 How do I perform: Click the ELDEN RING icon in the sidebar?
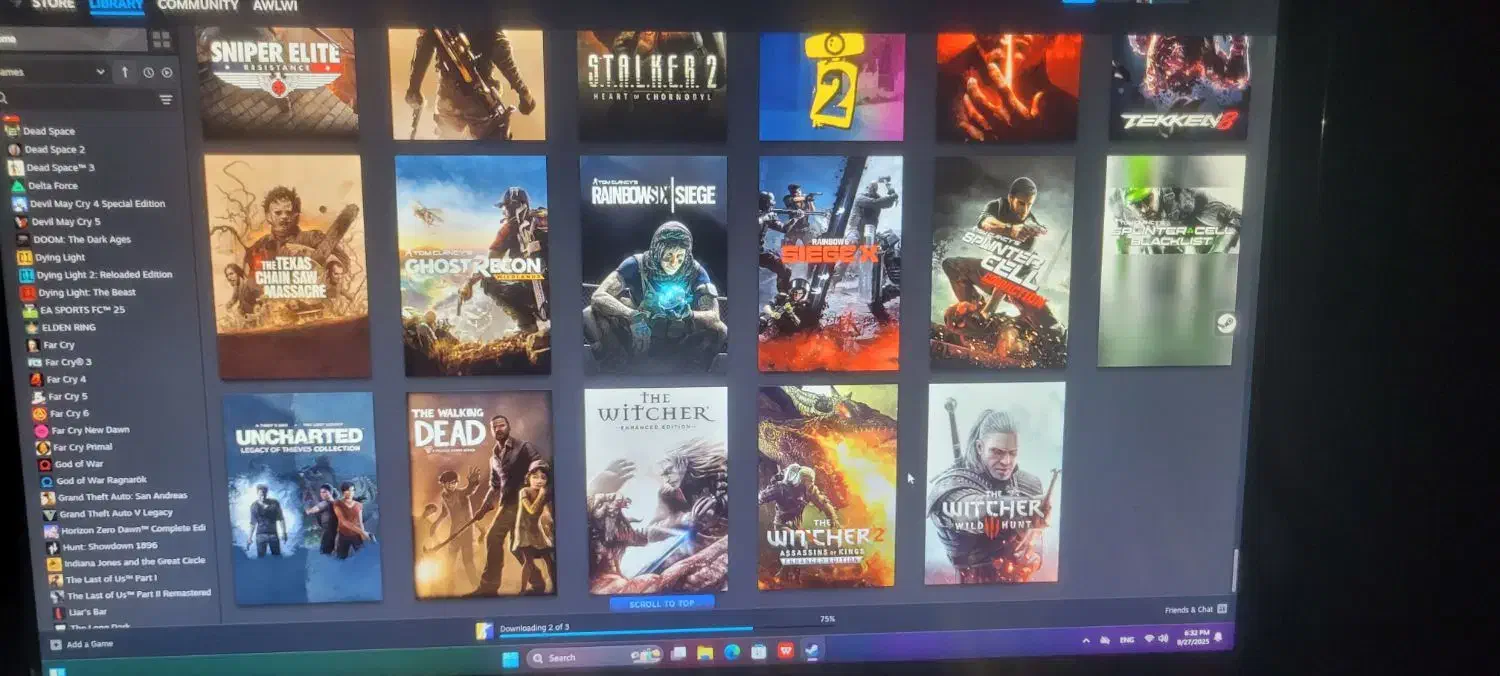pos(32,327)
